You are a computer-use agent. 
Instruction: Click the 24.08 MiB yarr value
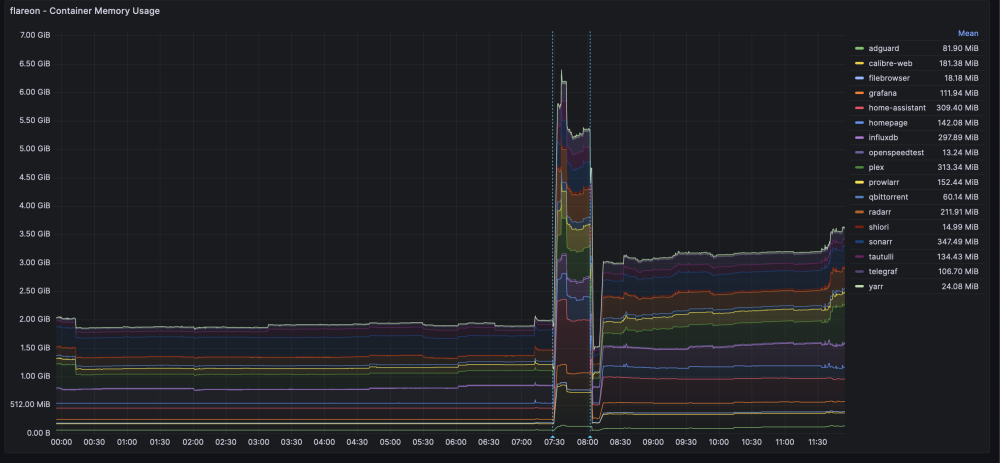pyautogui.click(x=960, y=286)
